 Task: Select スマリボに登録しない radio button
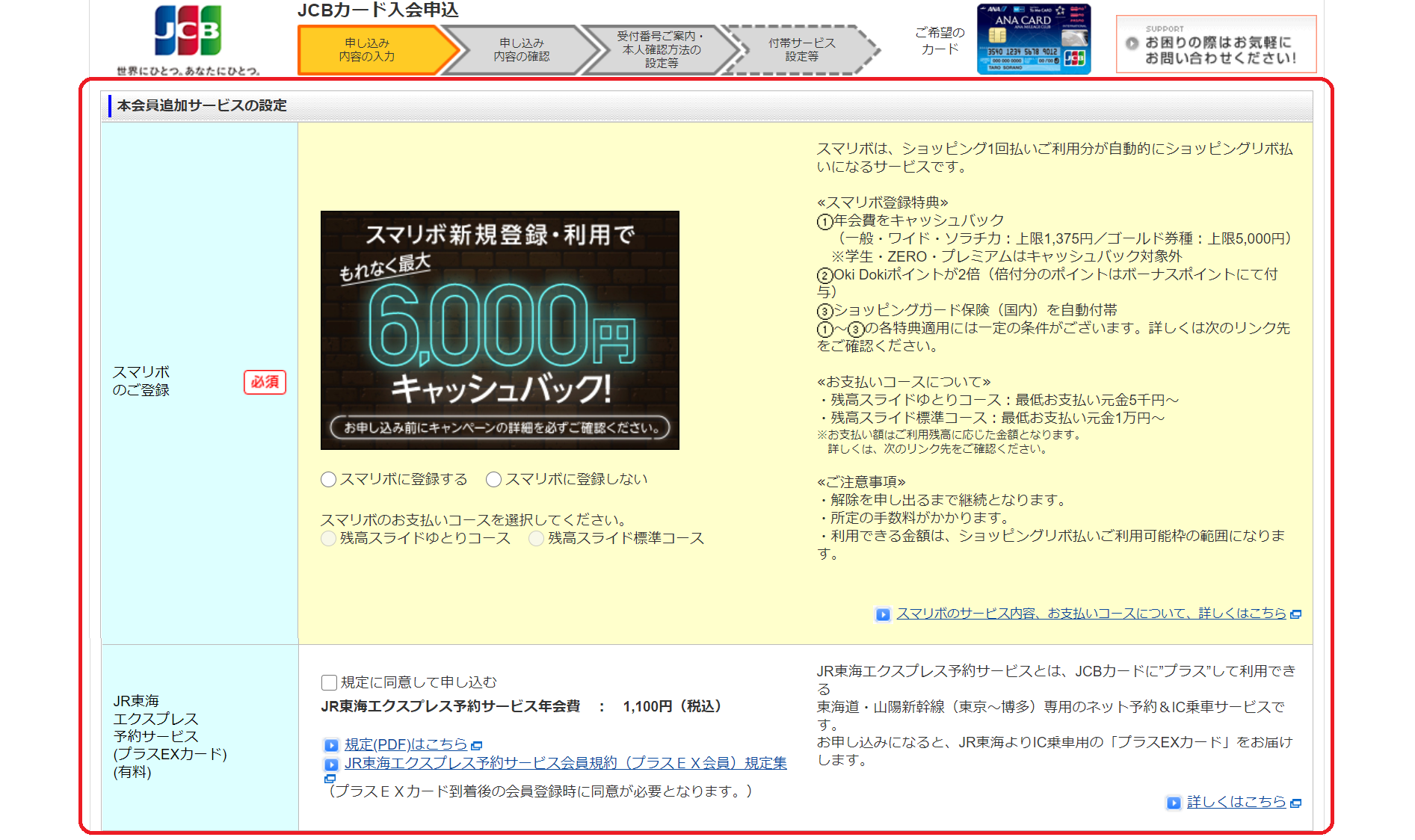(493, 480)
